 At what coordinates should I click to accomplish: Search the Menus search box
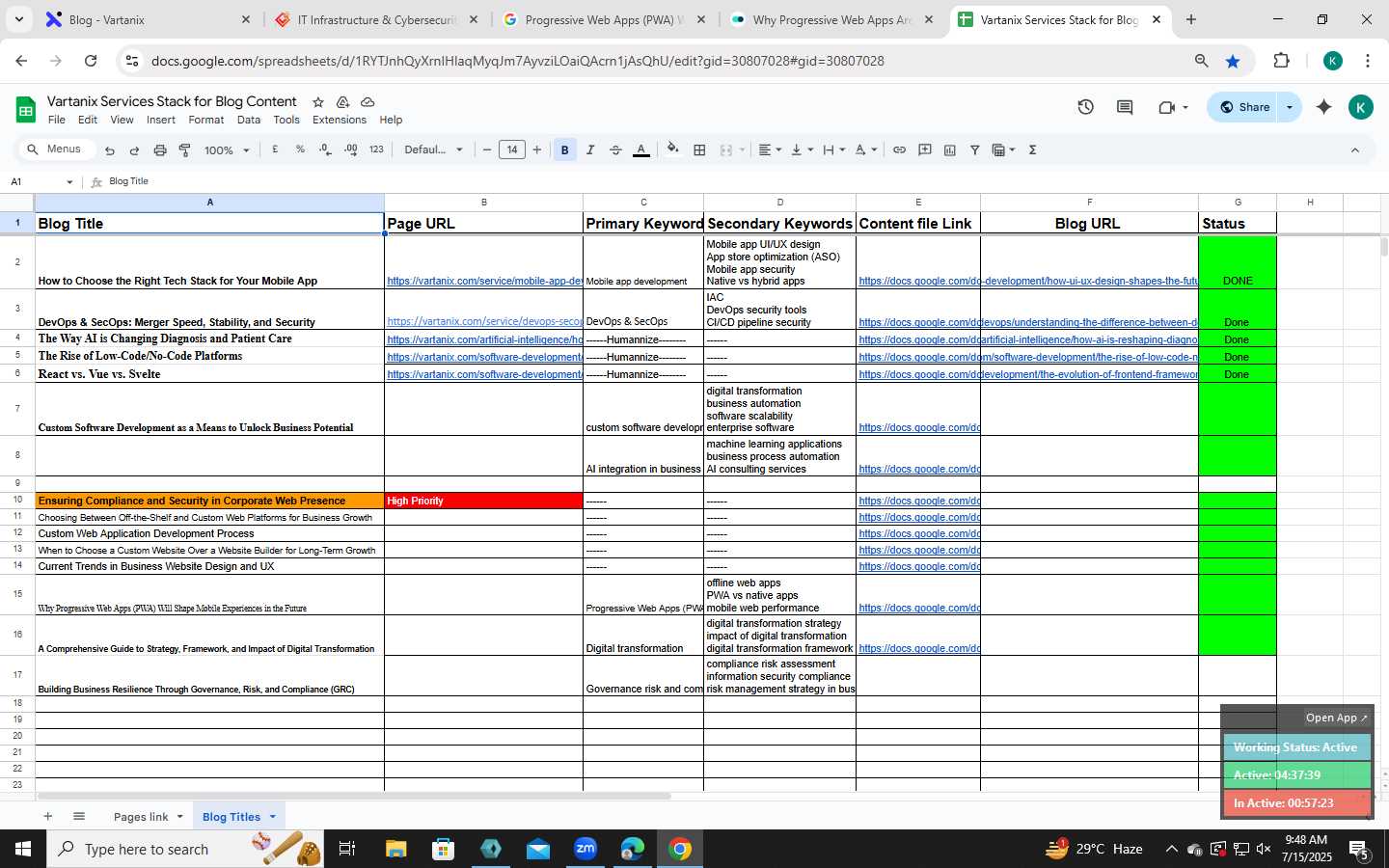click(58, 149)
